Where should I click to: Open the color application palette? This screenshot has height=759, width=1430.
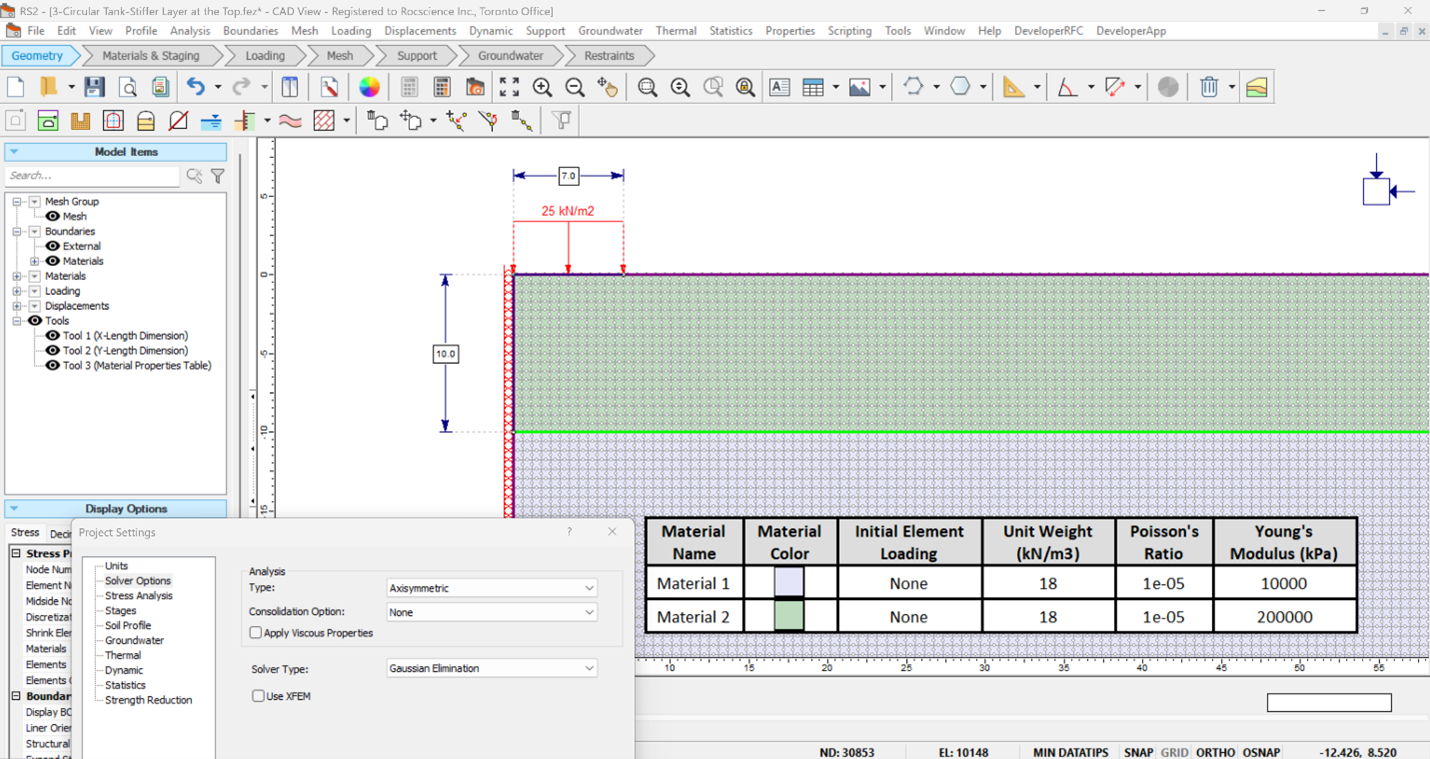[370, 87]
